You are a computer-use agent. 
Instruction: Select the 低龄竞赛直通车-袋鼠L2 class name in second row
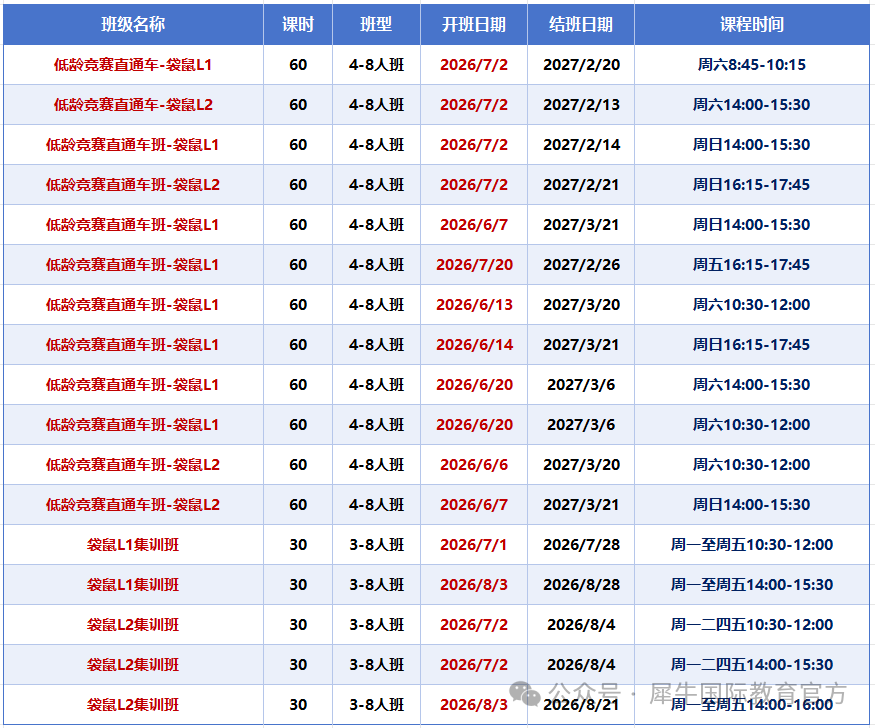coord(133,105)
